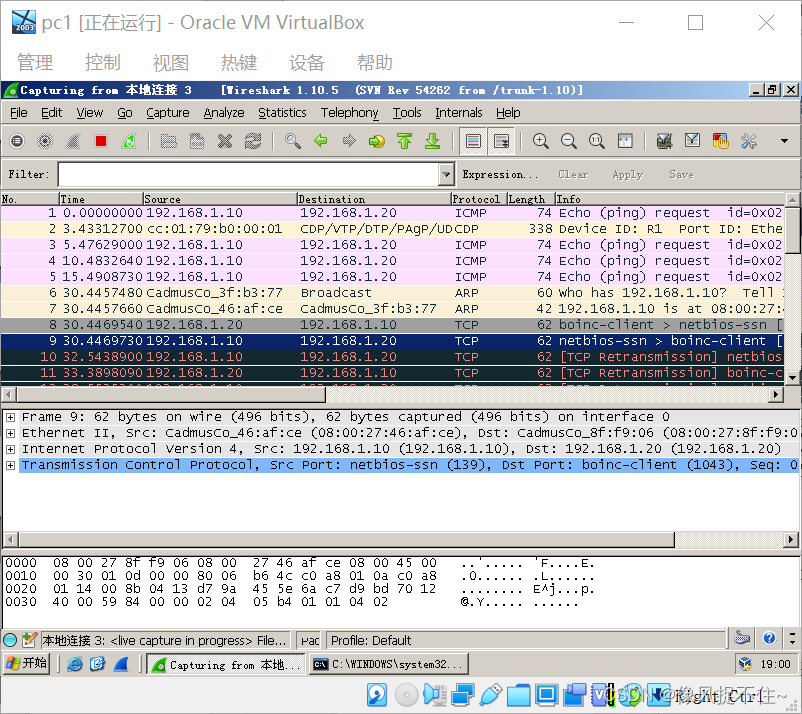Click the expert info status circle icon
The width and height of the screenshot is (802, 714).
tap(10, 640)
